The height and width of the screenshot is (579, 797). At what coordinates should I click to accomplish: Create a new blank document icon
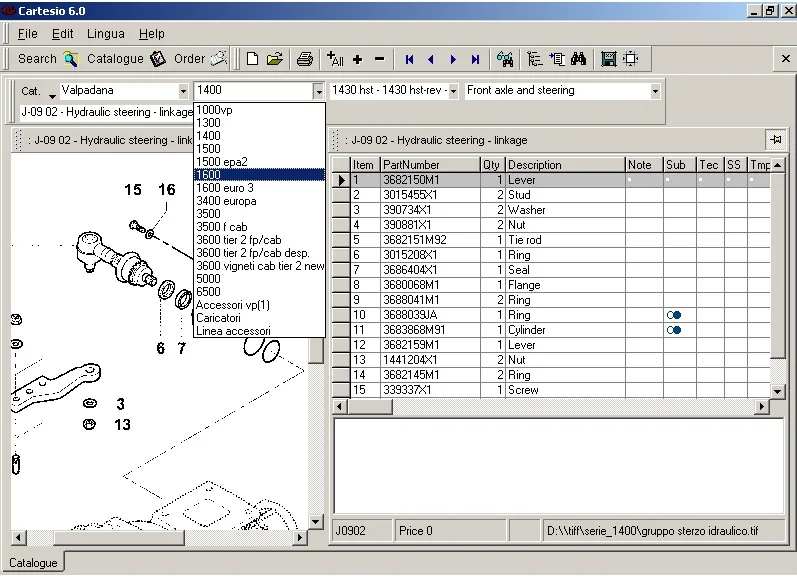click(x=252, y=59)
